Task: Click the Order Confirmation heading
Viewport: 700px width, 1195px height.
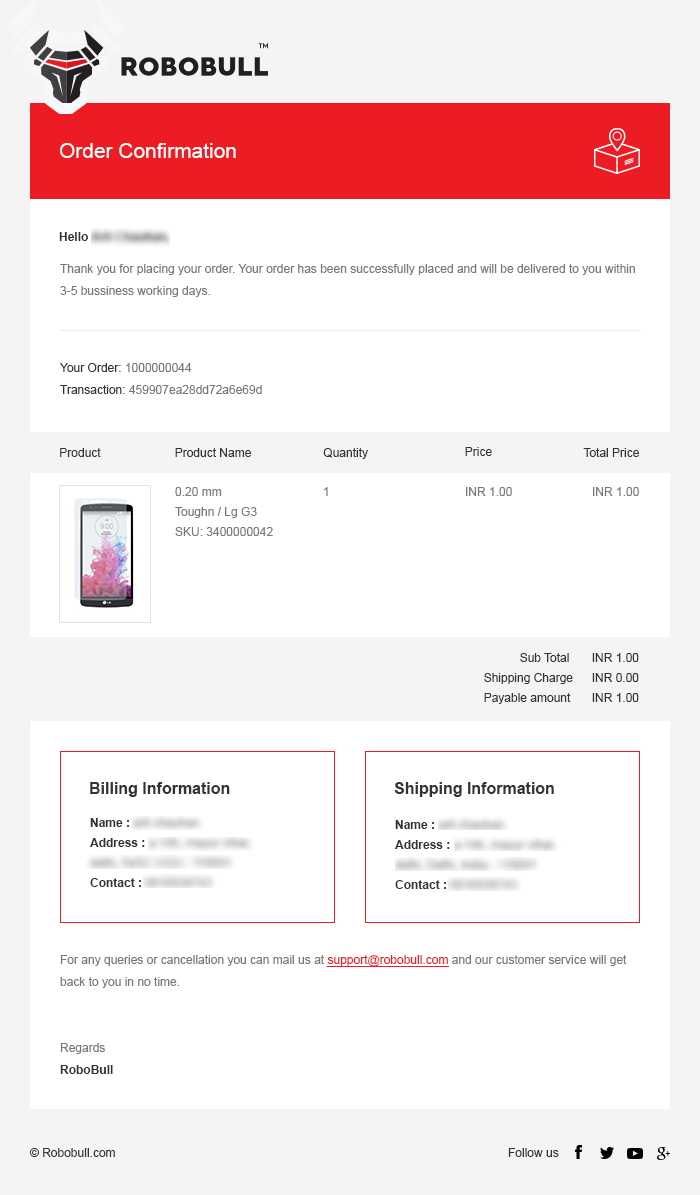Action: pyautogui.click(x=148, y=151)
